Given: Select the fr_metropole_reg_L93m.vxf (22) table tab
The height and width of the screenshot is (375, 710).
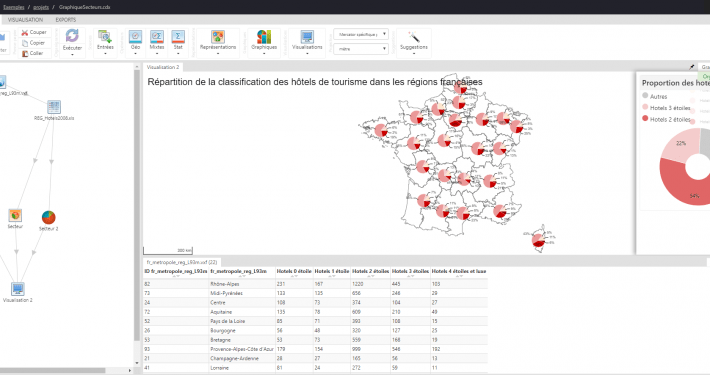Looking at the screenshot, I should tap(182, 262).
